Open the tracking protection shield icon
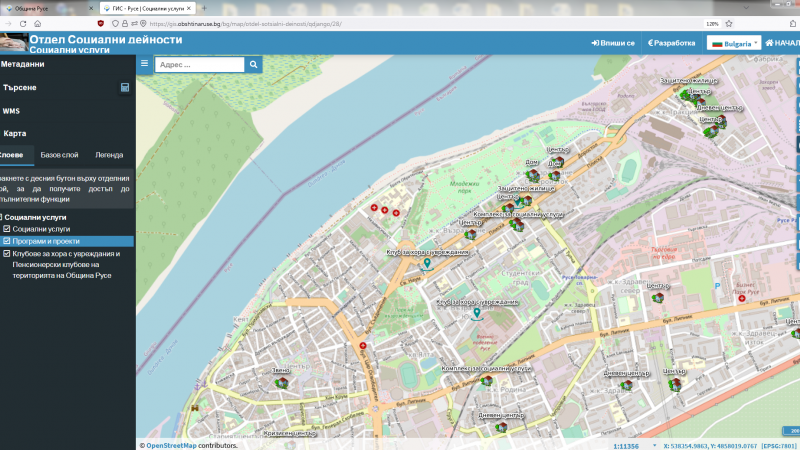 tap(115, 23)
